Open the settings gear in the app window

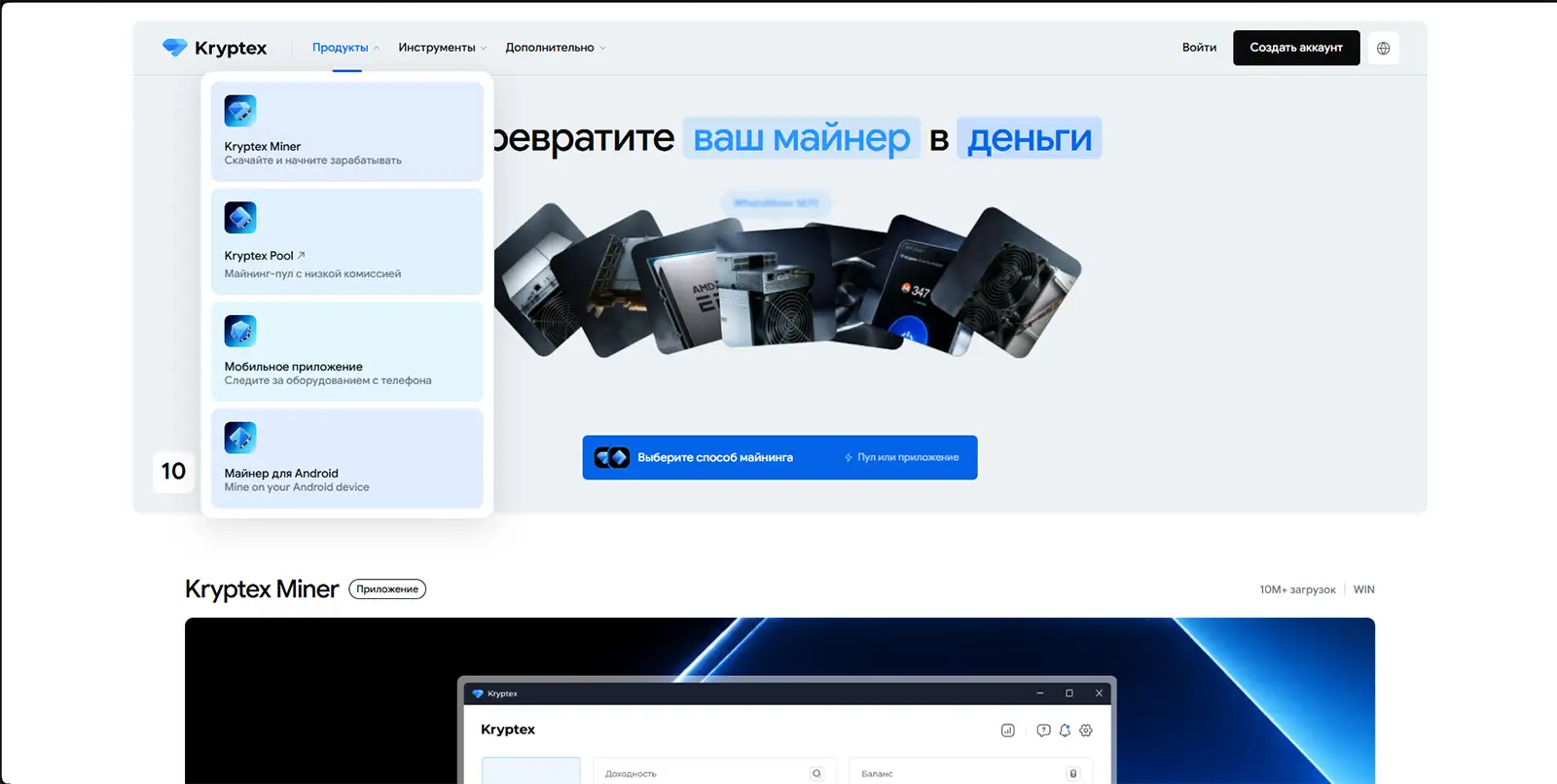tap(1086, 731)
